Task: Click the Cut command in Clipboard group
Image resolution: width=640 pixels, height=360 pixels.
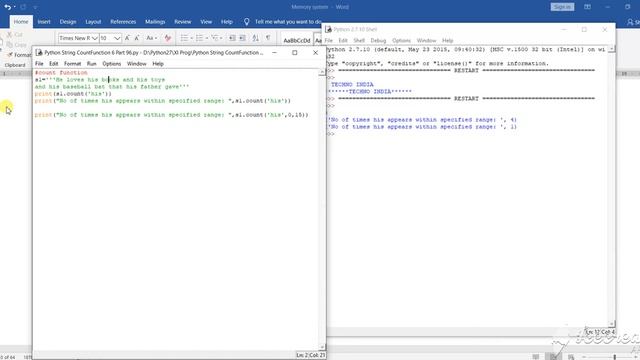Action: pos(15,35)
